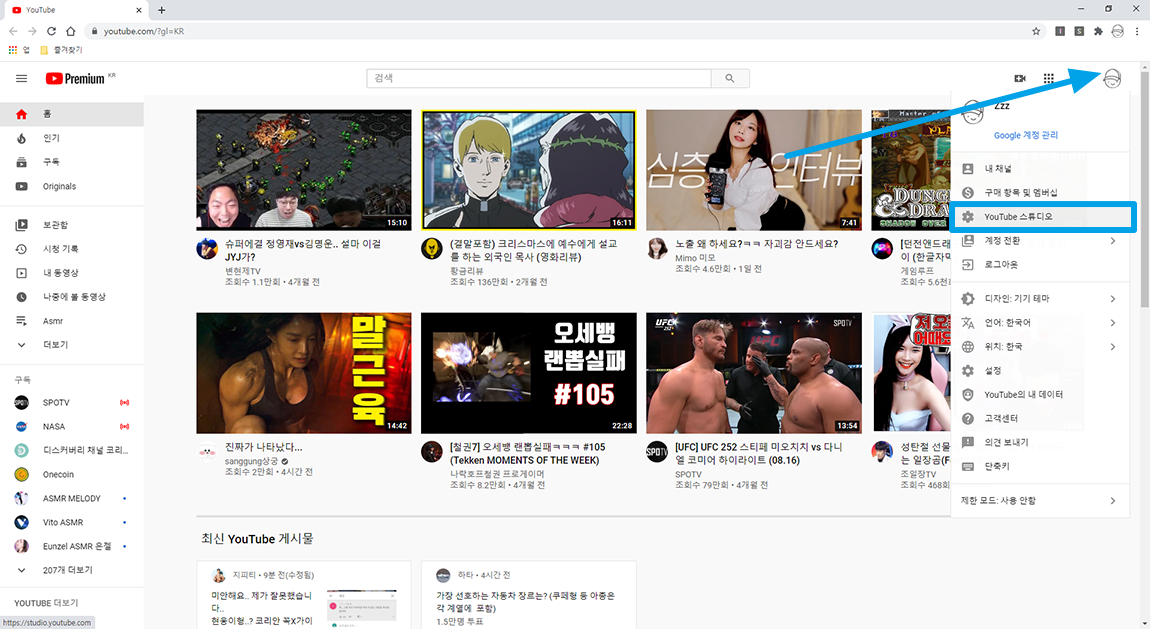Open 디자인: 기기 테마 submenu
Image resolution: width=1150 pixels, height=629 pixels.
point(1040,298)
